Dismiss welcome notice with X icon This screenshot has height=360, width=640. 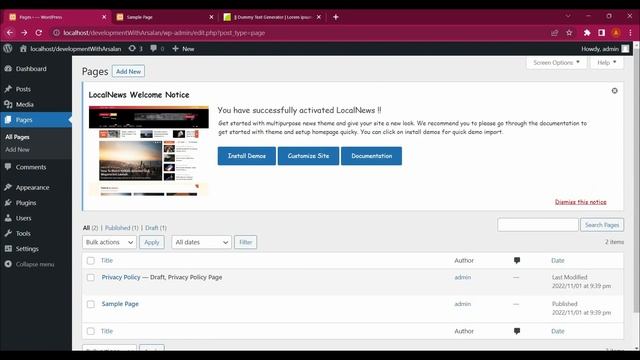coord(614,91)
